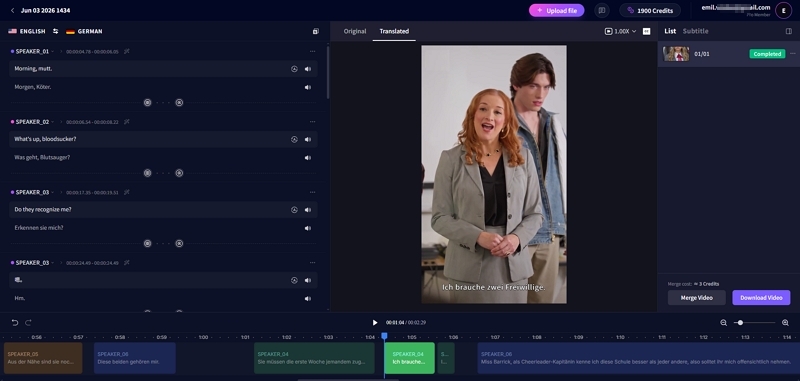The image size is (800, 381).
Task: Click the edit-timing icon on the first SPEAKER_03 row
Action: tap(127, 192)
